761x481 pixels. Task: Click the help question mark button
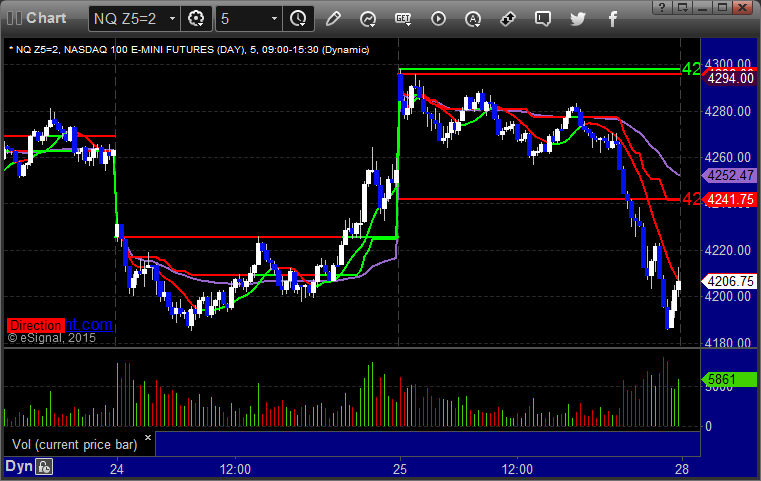coord(660,7)
